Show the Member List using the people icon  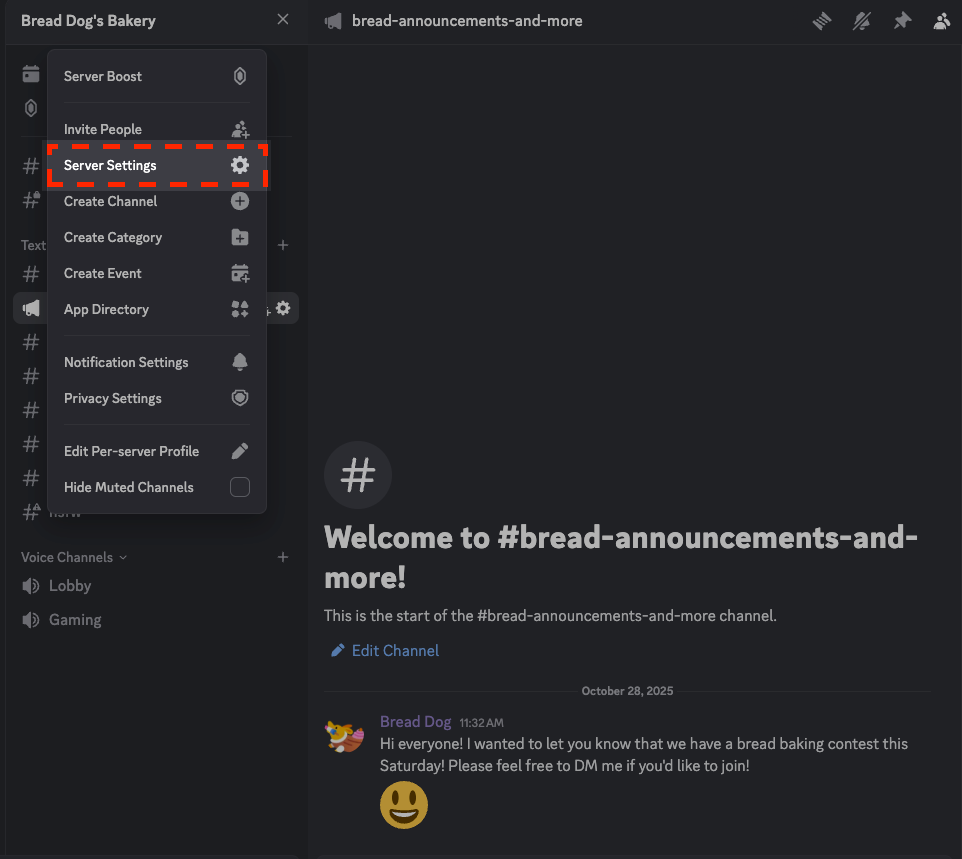click(941, 20)
